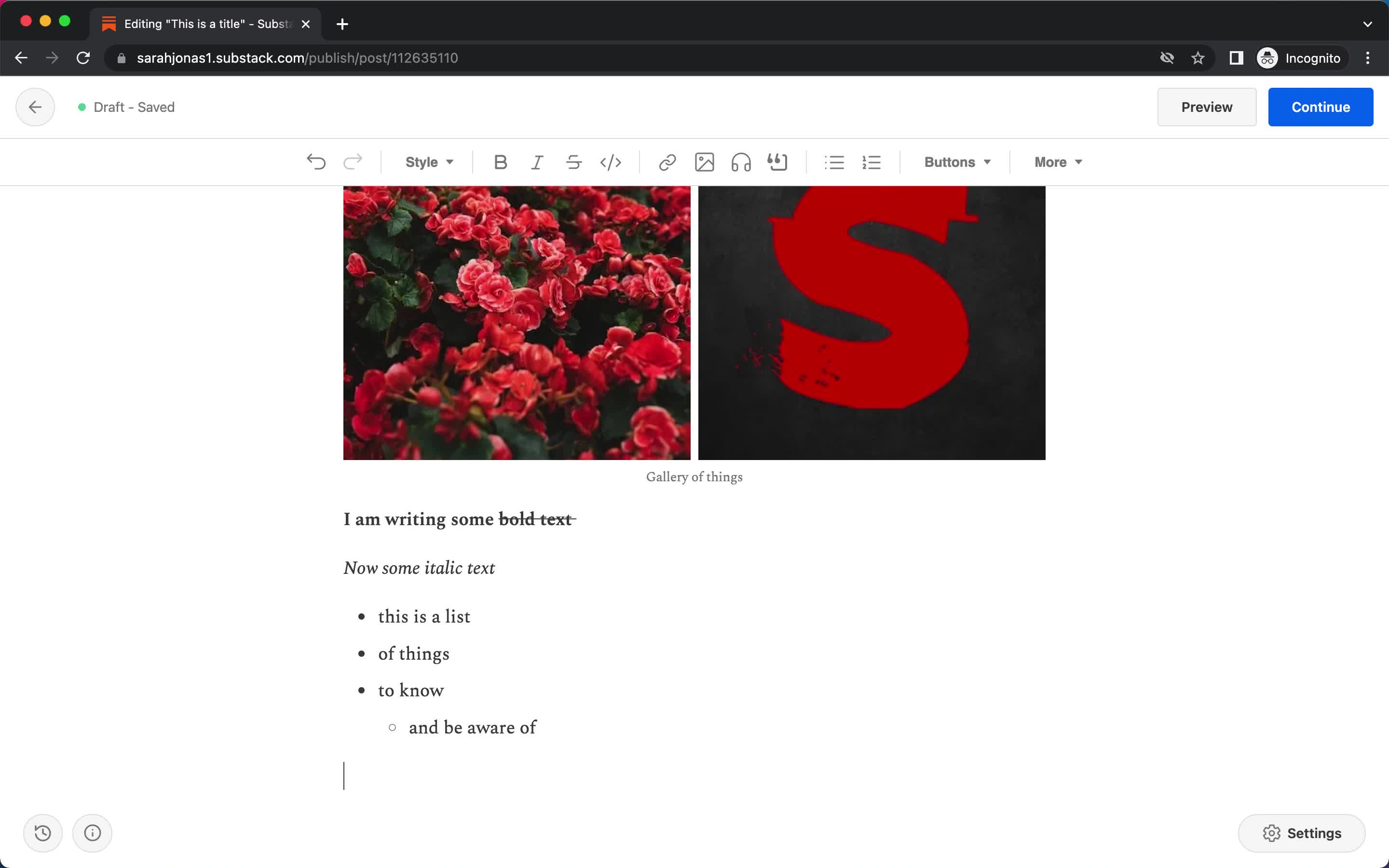This screenshot has height=868, width=1389.
Task: Select the red S gallery image
Action: click(x=872, y=323)
